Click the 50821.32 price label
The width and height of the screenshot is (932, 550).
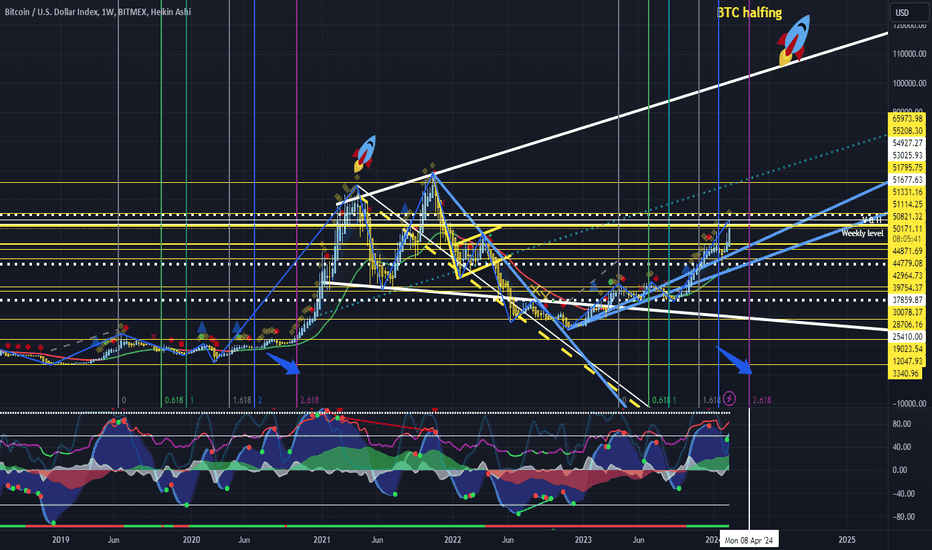coord(908,216)
